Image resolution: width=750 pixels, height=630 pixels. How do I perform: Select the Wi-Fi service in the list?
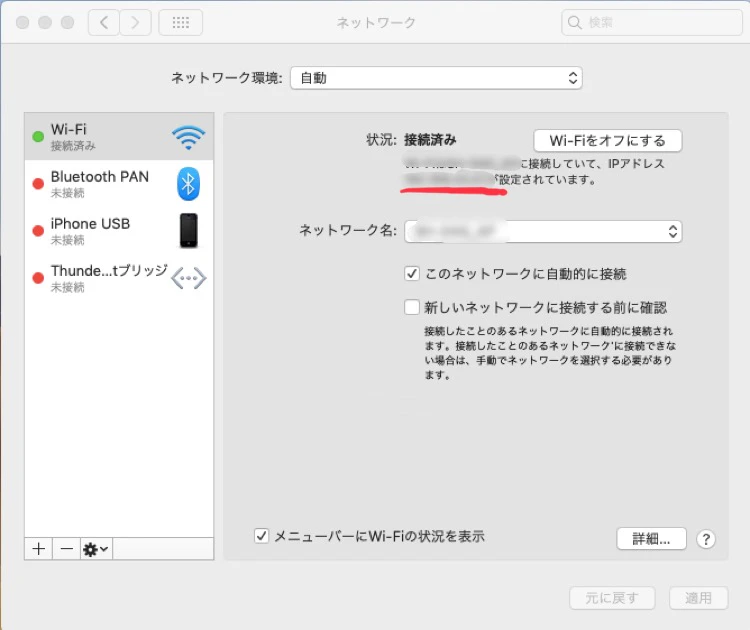pos(119,136)
